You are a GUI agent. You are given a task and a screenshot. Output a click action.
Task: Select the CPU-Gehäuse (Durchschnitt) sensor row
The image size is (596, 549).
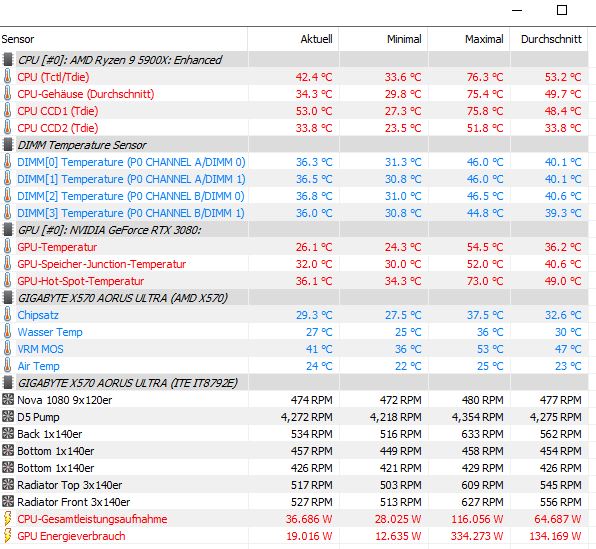[294, 94]
